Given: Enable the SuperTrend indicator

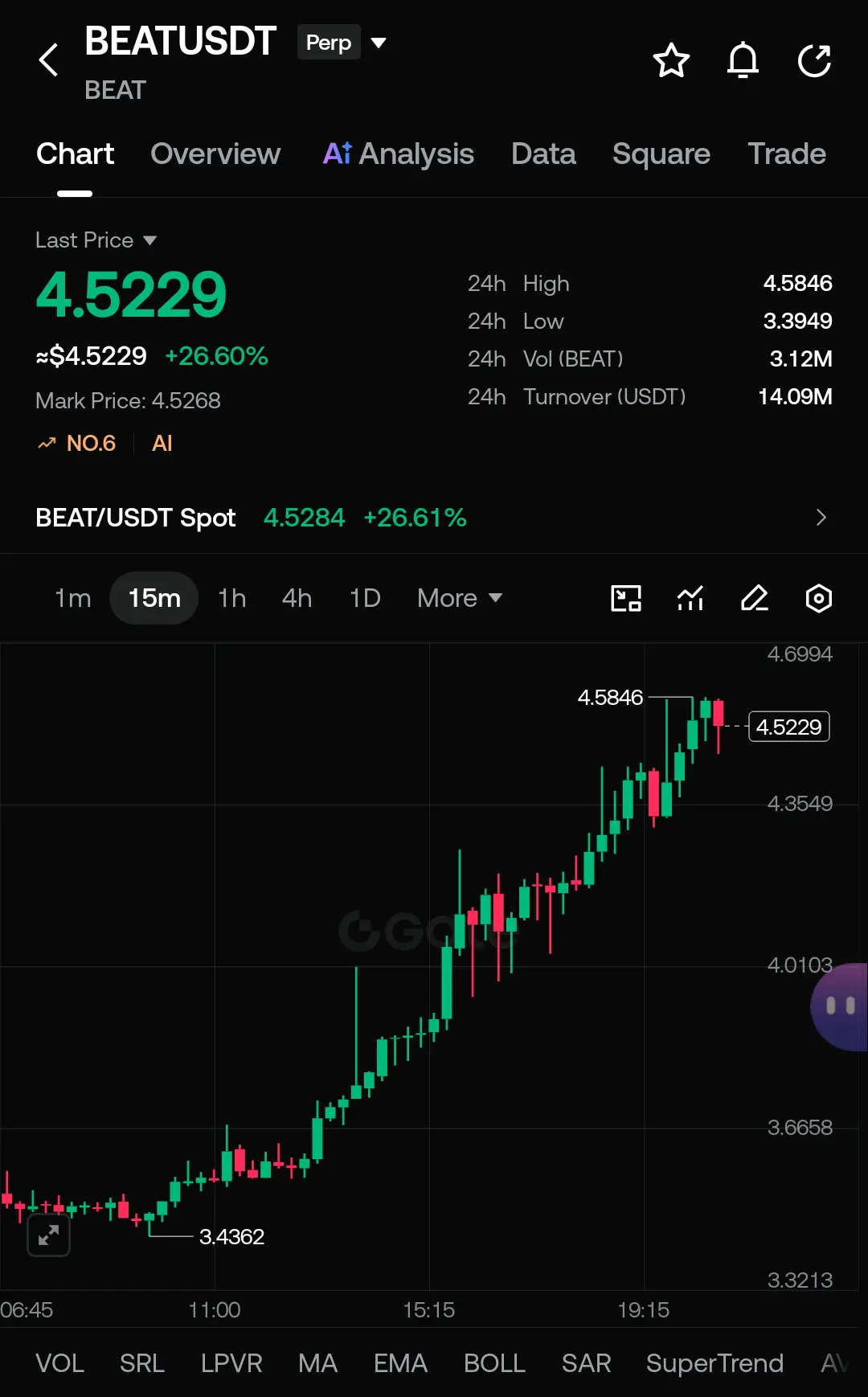Looking at the screenshot, I should coord(714,1363).
